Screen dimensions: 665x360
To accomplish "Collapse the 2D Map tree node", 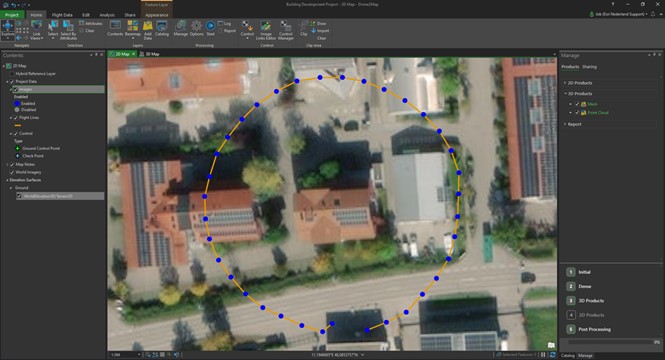I will click(4, 66).
